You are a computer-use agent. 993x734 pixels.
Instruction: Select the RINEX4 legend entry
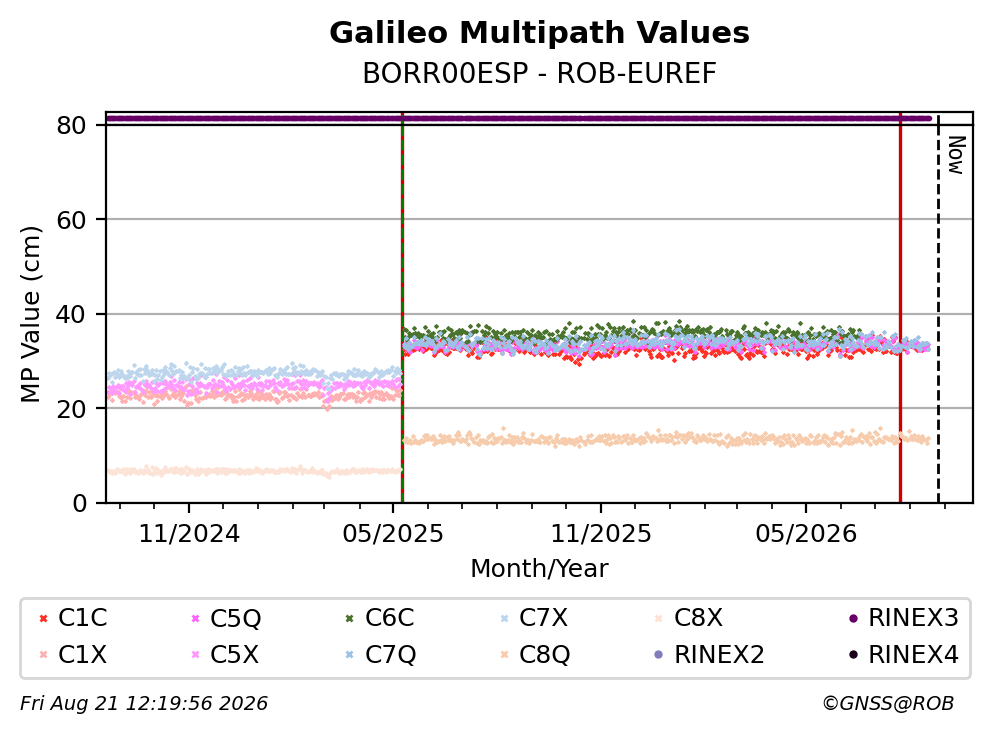click(x=904, y=655)
